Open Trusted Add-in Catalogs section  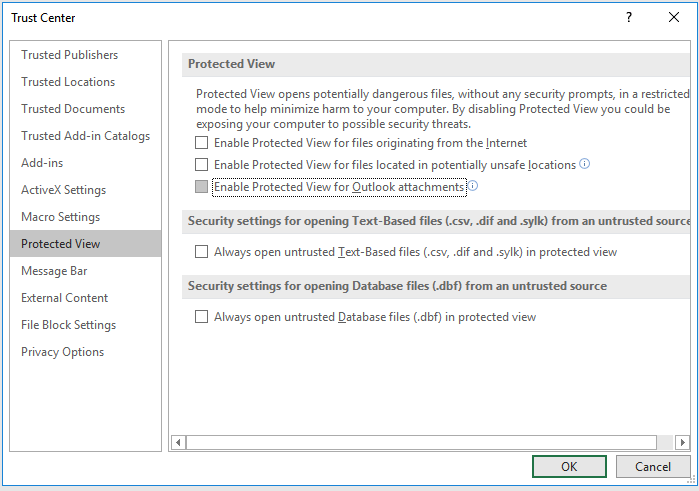86,136
